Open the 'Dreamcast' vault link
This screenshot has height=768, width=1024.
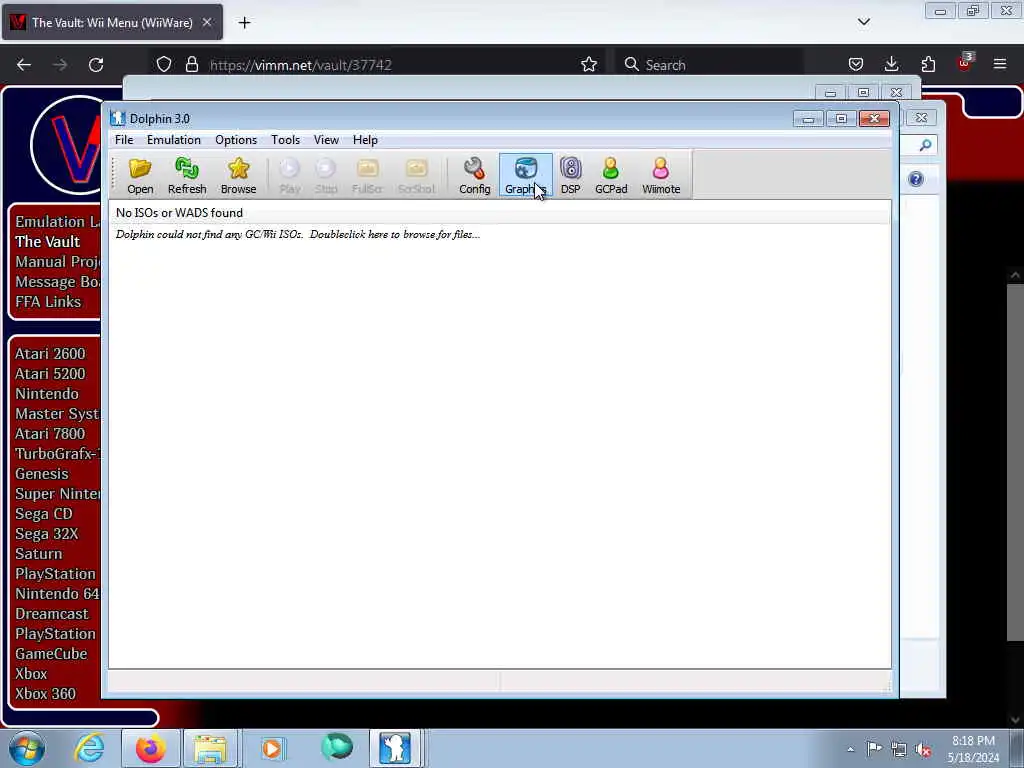tap(52, 614)
